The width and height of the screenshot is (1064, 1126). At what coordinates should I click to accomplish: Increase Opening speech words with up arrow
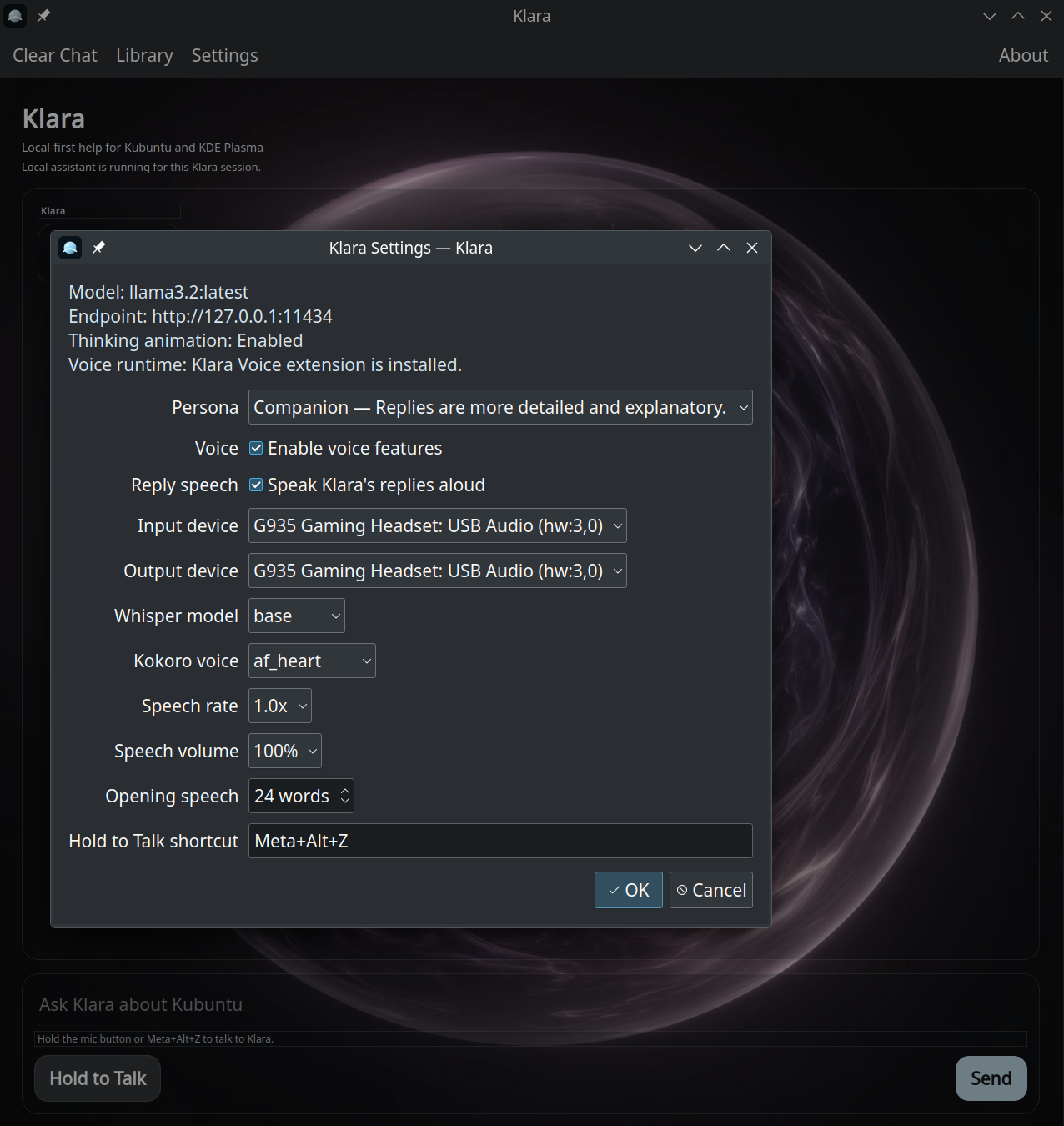click(x=345, y=790)
